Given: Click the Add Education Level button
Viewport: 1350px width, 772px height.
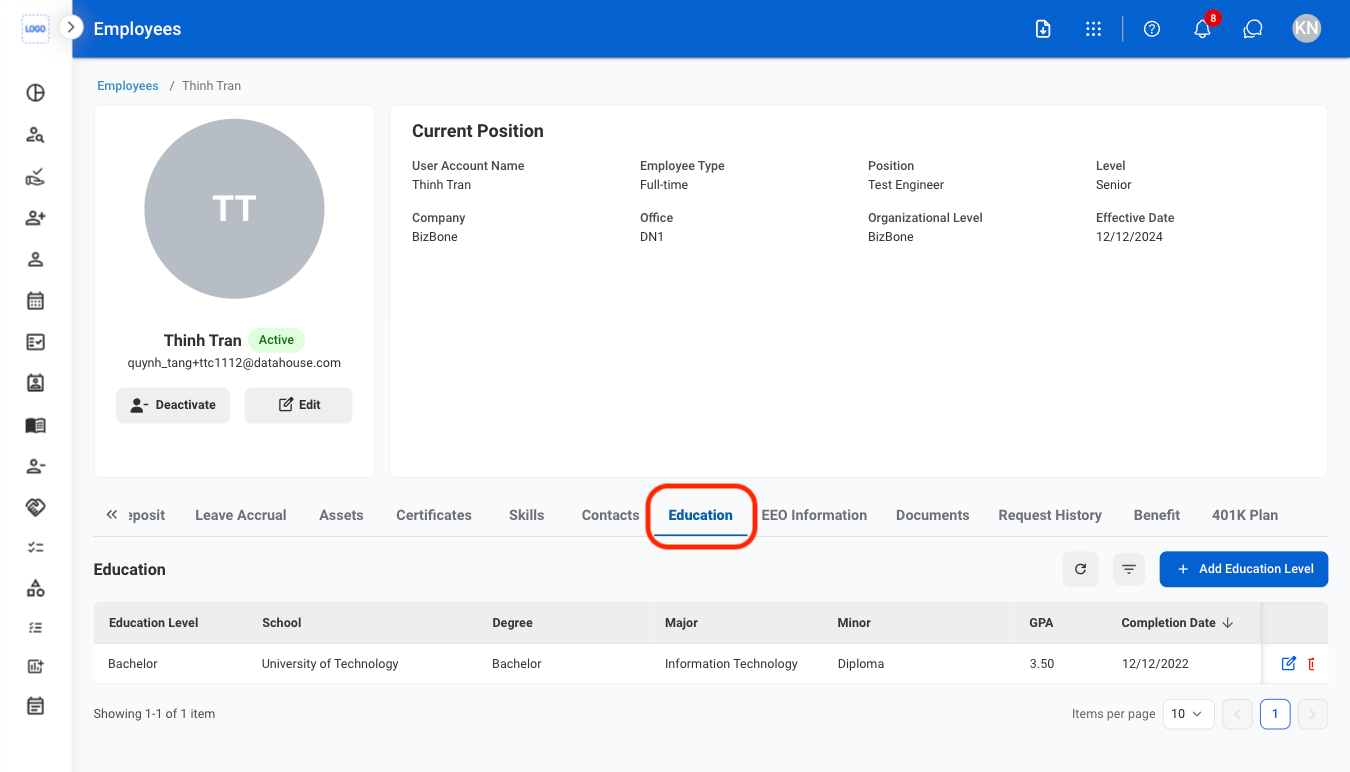Looking at the screenshot, I should pos(1244,569).
